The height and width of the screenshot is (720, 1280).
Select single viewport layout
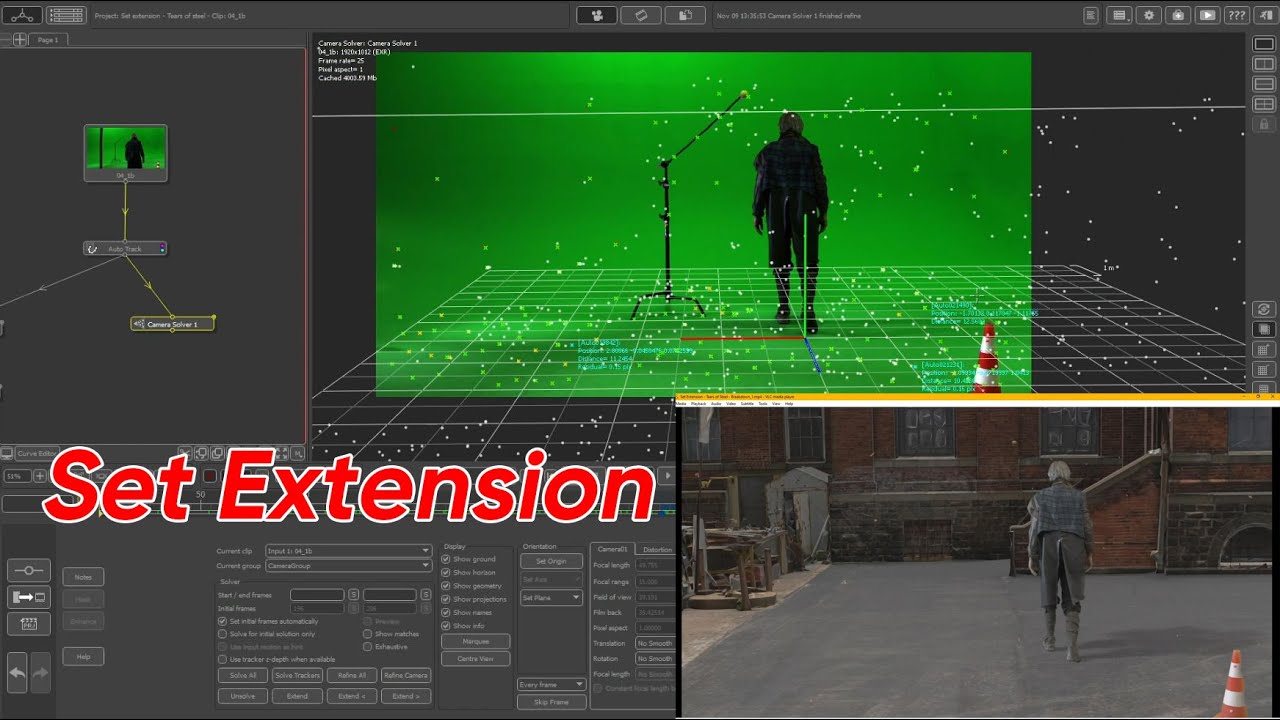1263,44
